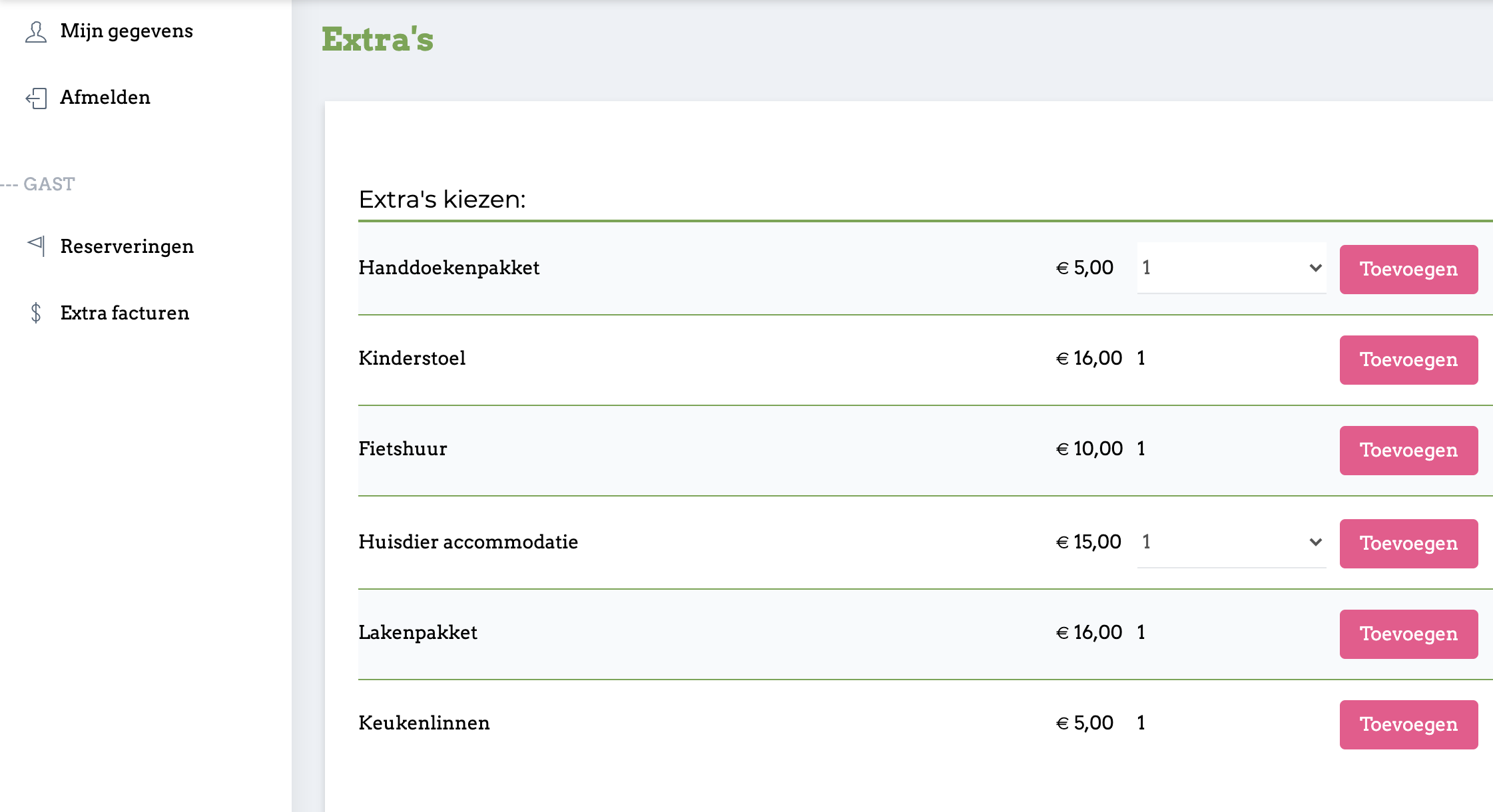The height and width of the screenshot is (812, 1493).
Task: Select Afmelden in the sidebar
Action: click(105, 98)
